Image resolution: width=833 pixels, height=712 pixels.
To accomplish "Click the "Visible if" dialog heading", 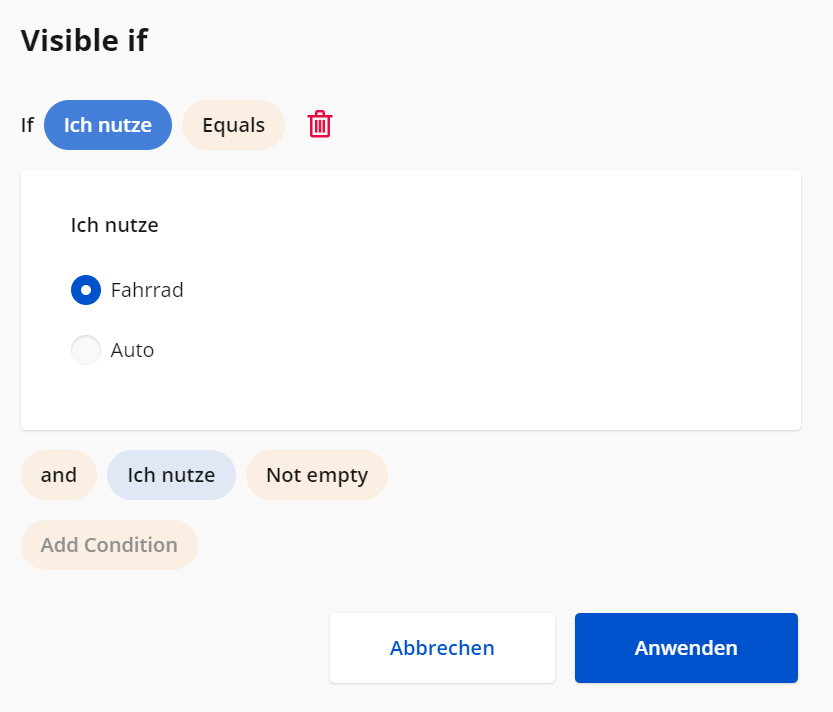I will pos(84,41).
